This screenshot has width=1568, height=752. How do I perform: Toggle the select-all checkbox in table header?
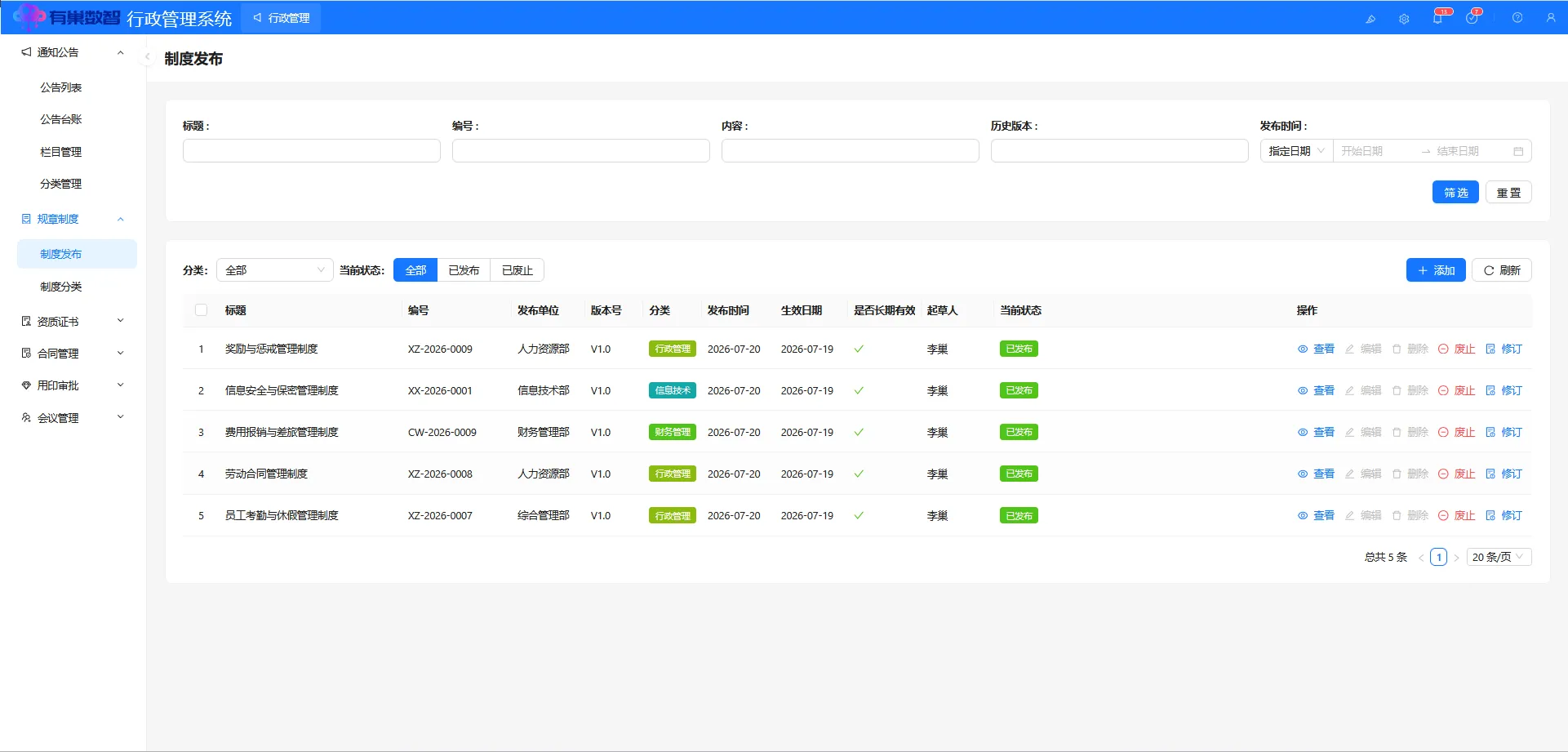coord(202,310)
